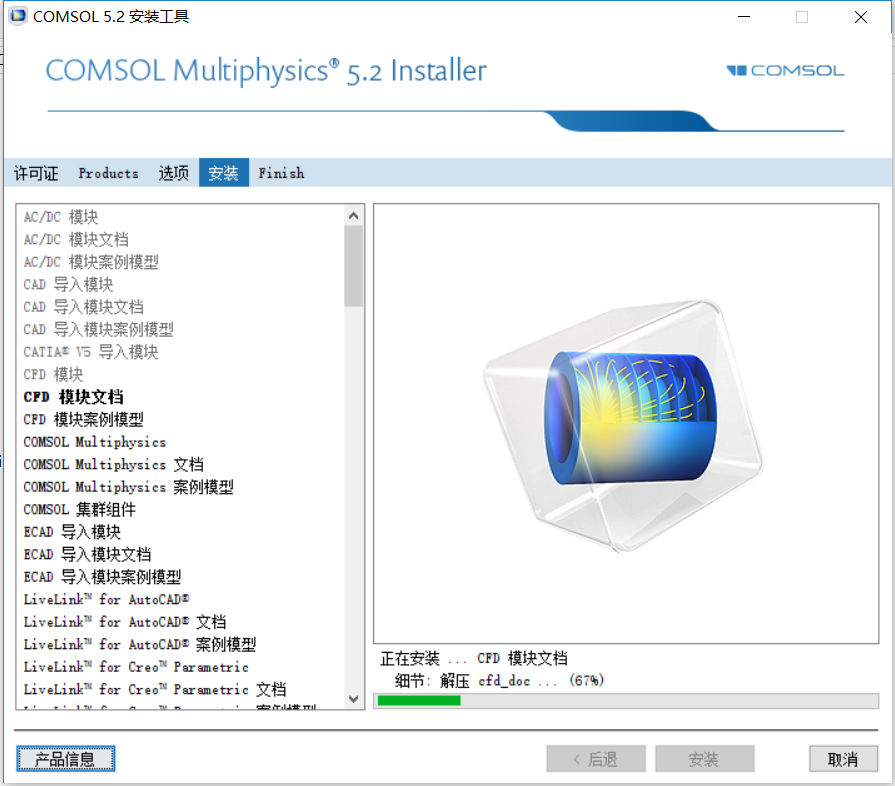Select the "CATIA V5 导入模块" list item
This screenshot has width=895, height=786.
(x=91, y=352)
